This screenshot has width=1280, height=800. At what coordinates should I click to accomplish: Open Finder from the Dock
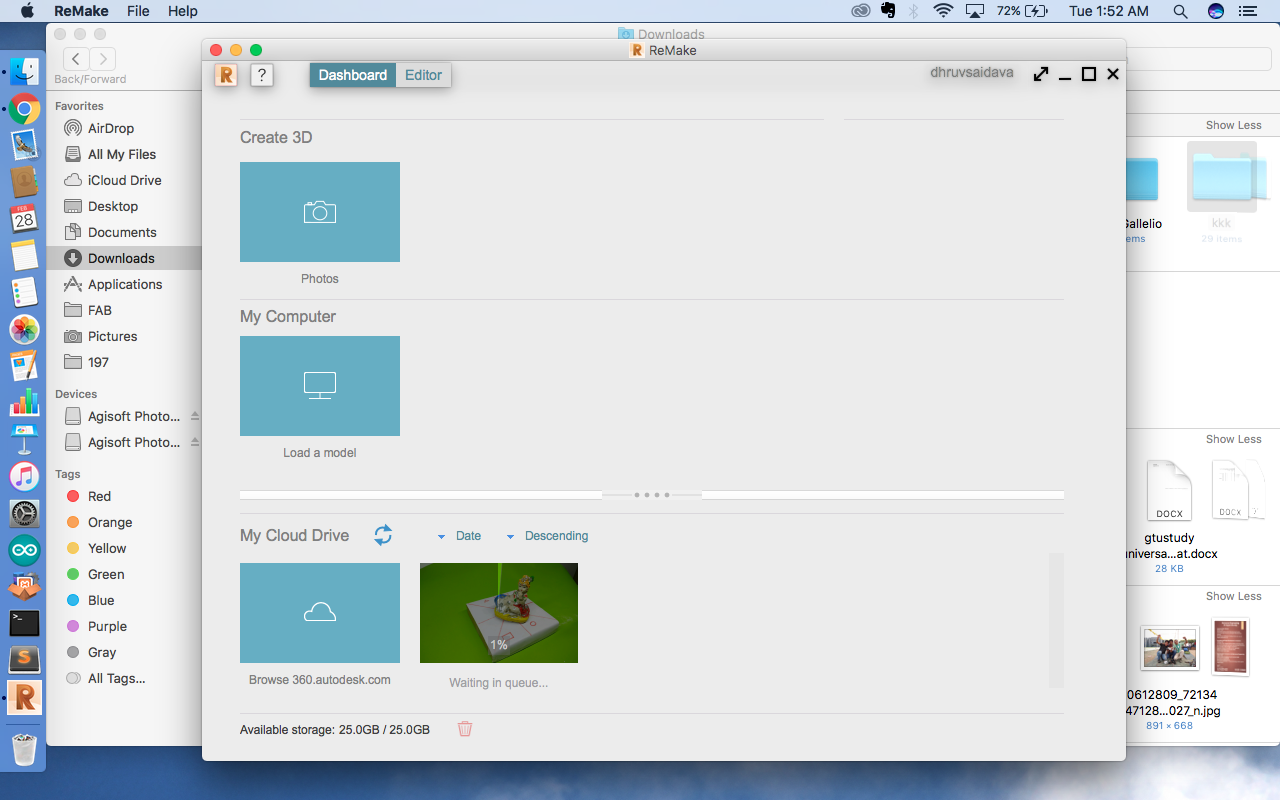click(x=24, y=71)
